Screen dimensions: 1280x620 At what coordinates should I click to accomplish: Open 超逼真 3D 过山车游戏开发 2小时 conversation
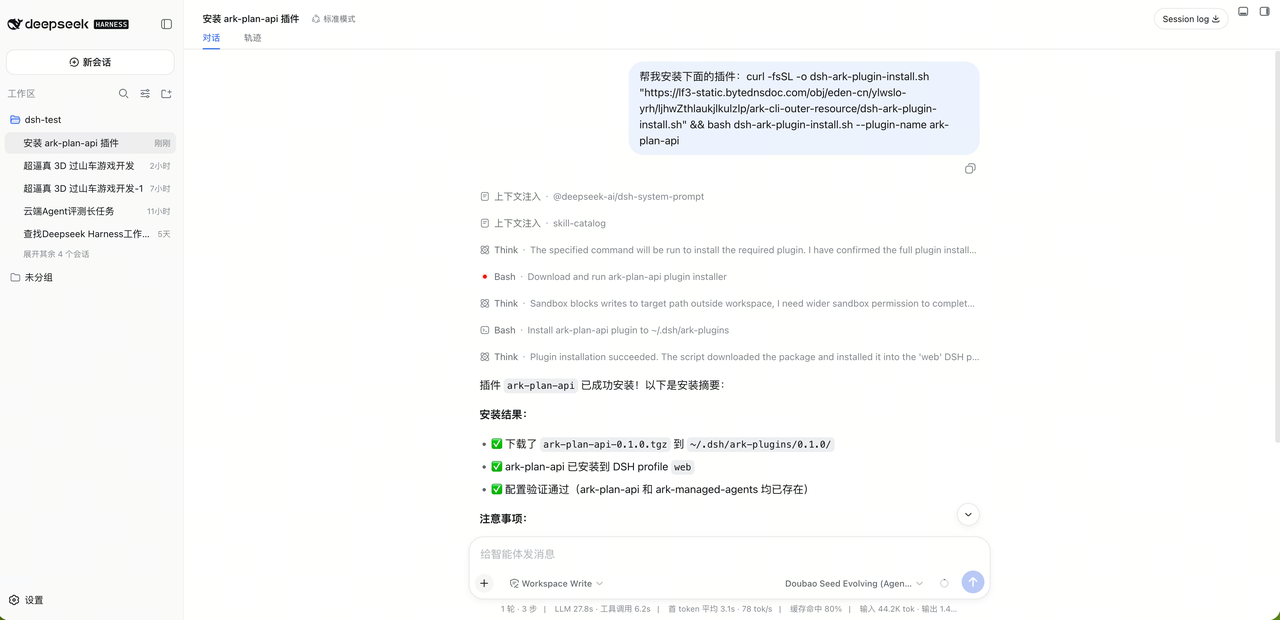(x=90, y=166)
